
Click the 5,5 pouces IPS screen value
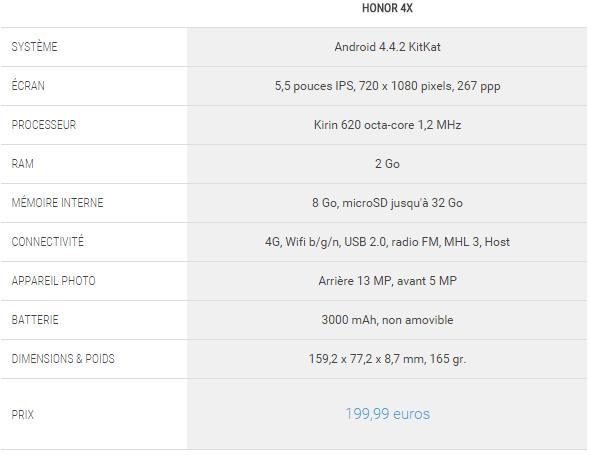(x=387, y=86)
